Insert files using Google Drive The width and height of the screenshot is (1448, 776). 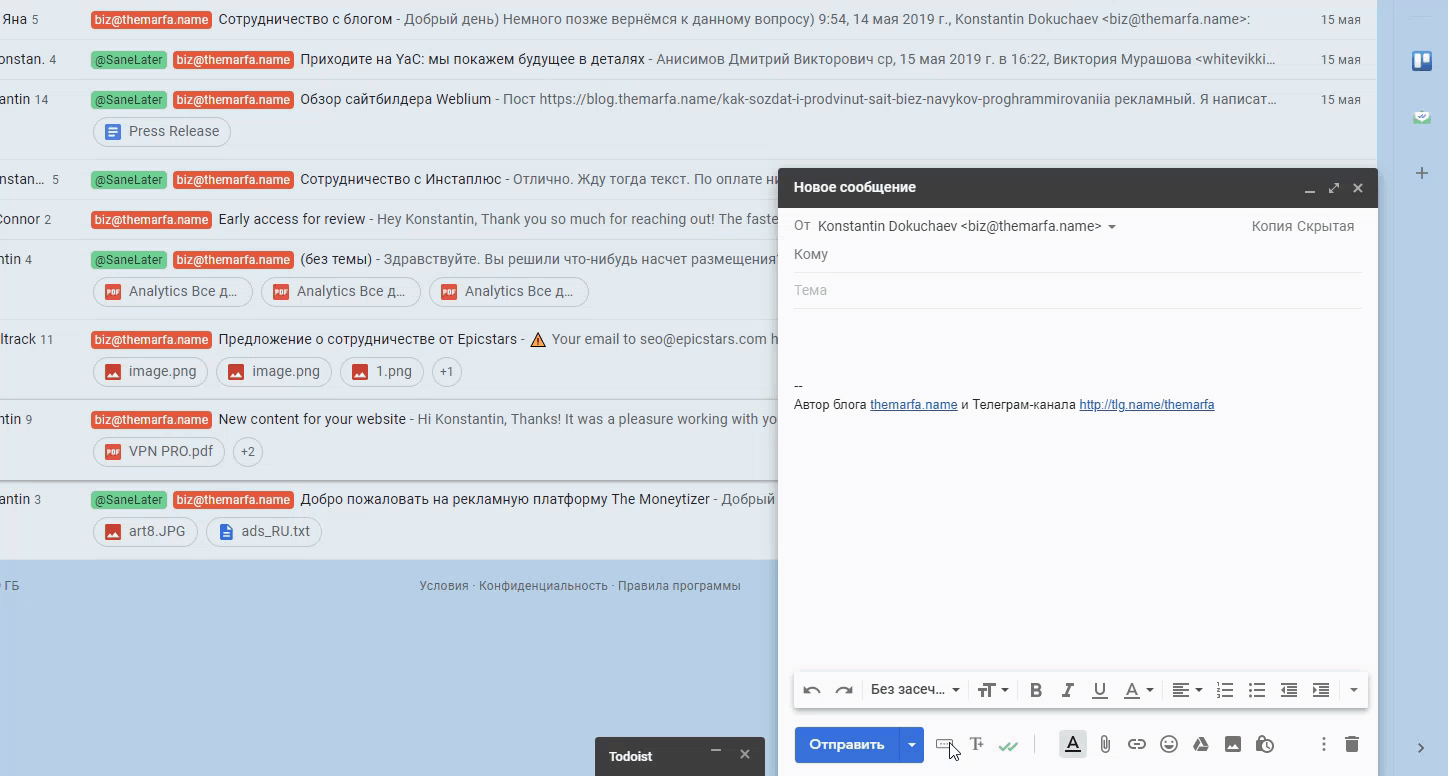tap(1201, 744)
